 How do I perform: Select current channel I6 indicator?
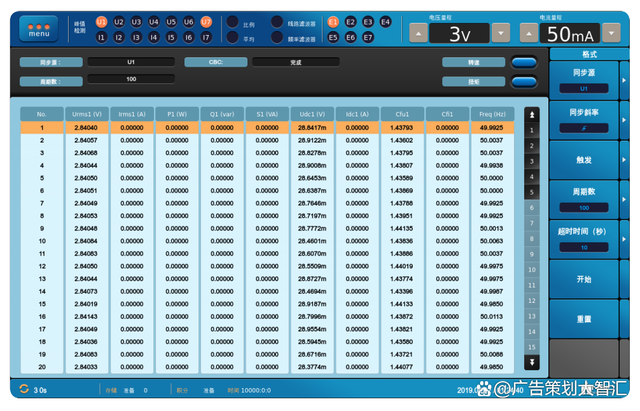coord(189,38)
